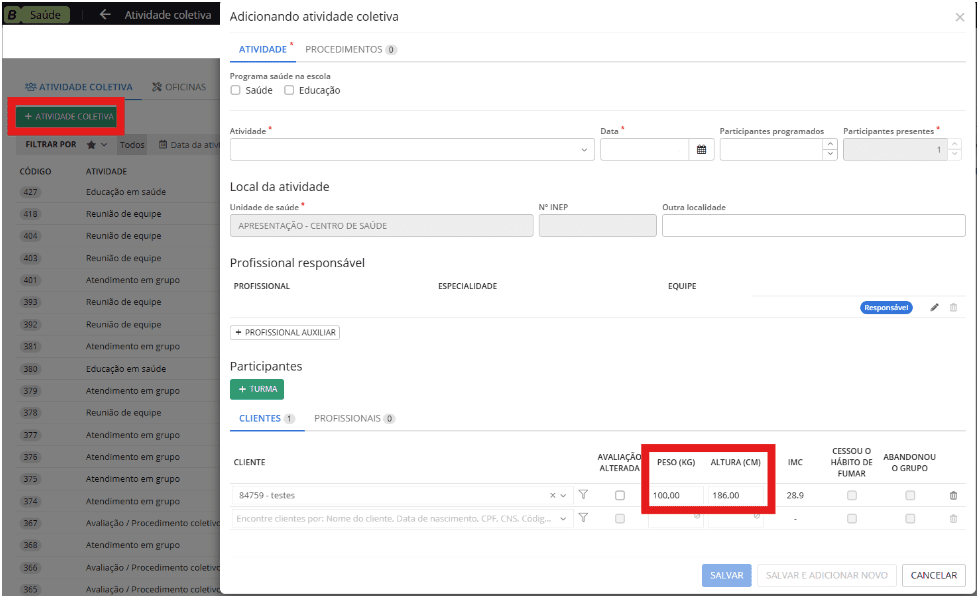This screenshot has height=596, width=977.
Task: Clear selected client '84759 - testes' with X
Action: 552,495
